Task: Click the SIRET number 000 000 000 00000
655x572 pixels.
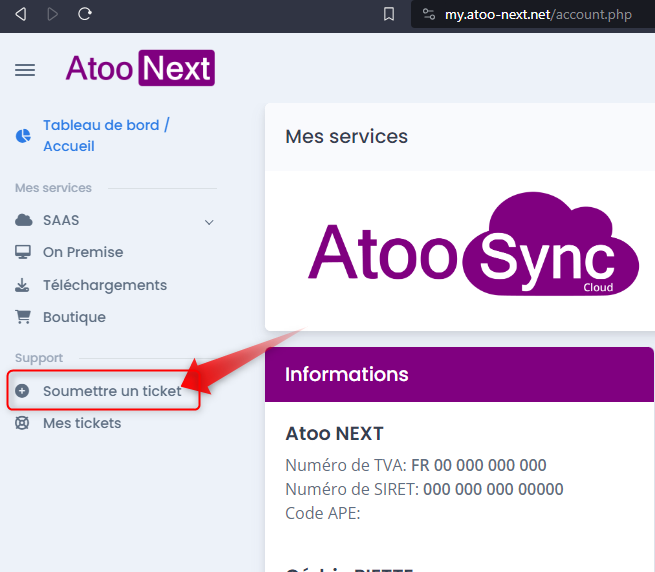Action: [493, 489]
